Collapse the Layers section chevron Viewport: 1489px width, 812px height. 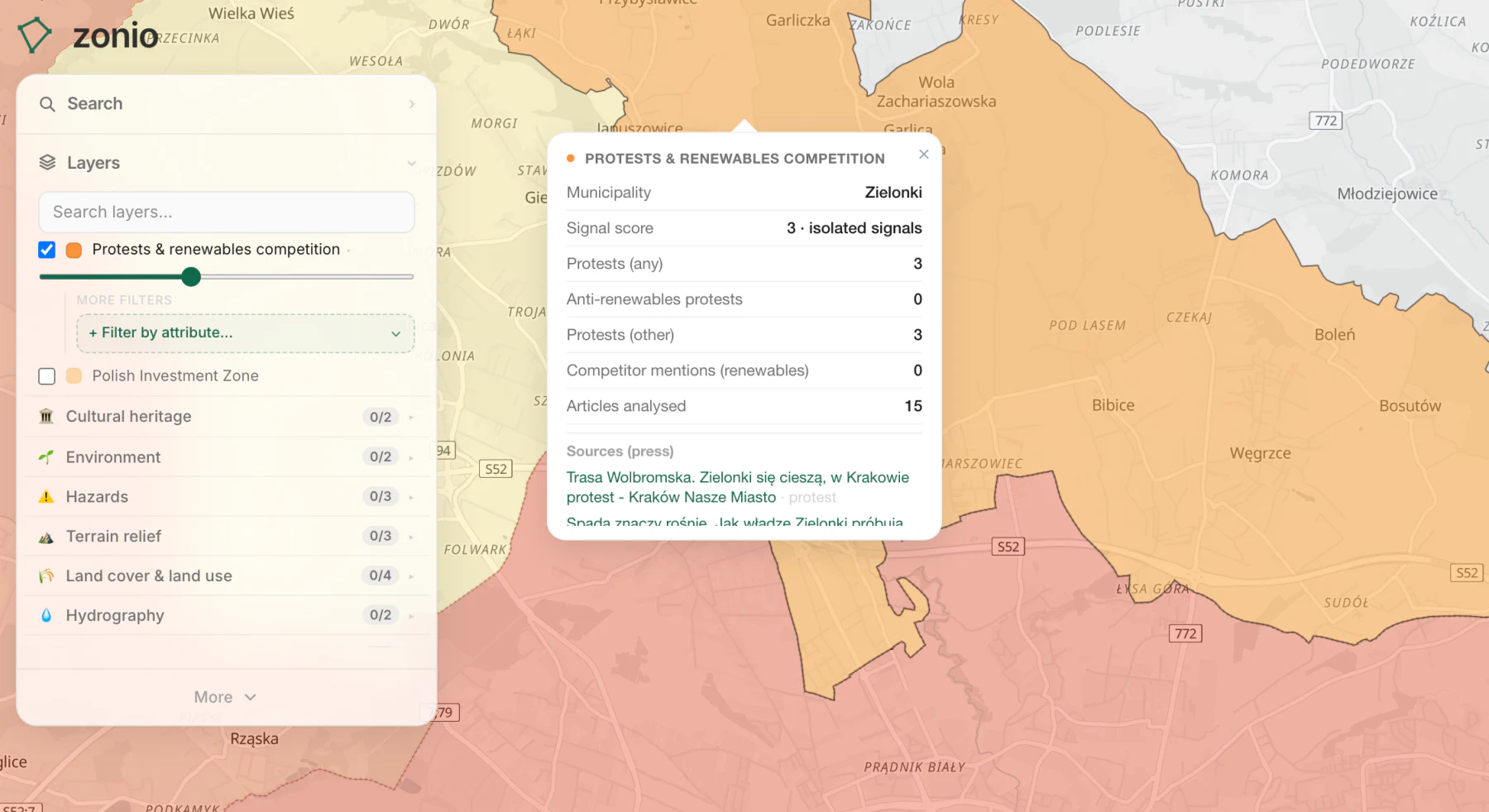(x=411, y=163)
